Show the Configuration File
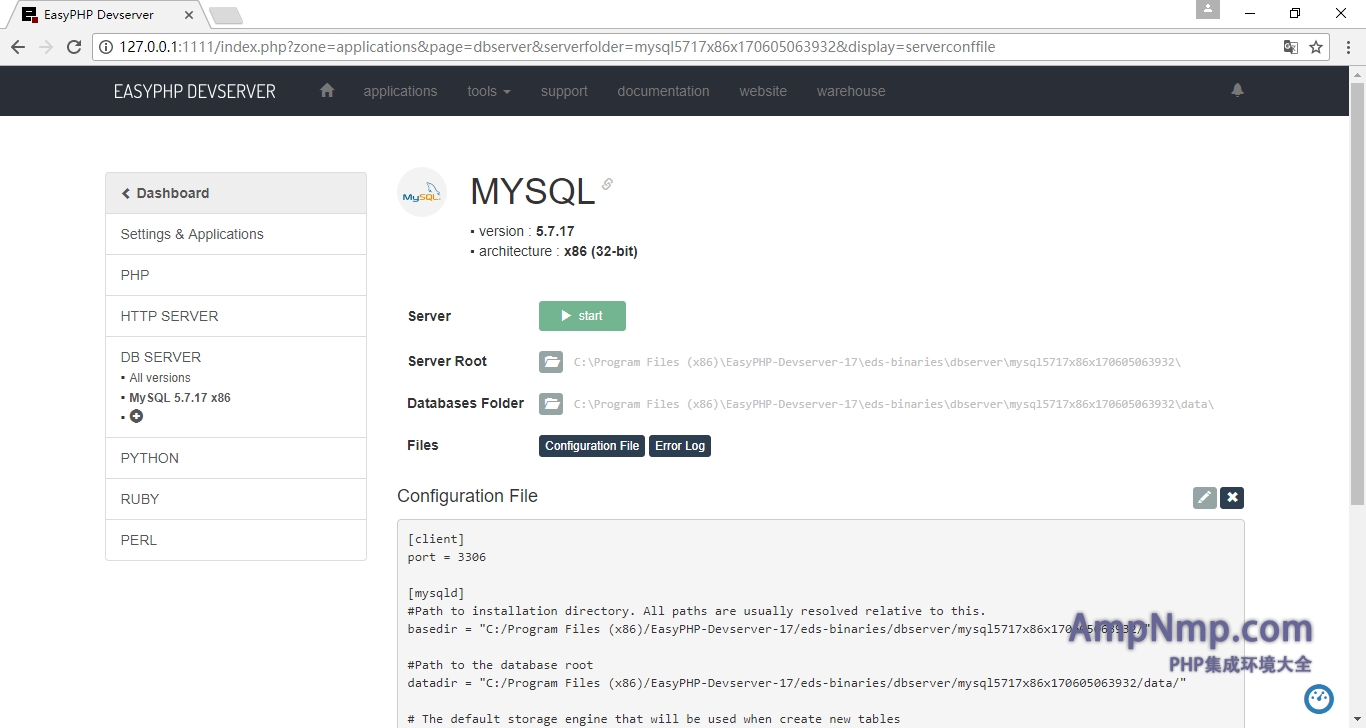This screenshot has height=728, width=1366. 592,446
